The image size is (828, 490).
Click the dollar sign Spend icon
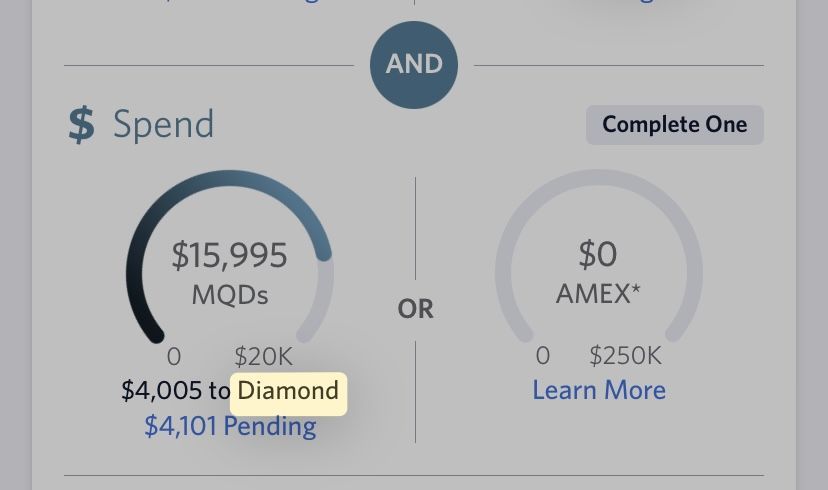[81, 125]
